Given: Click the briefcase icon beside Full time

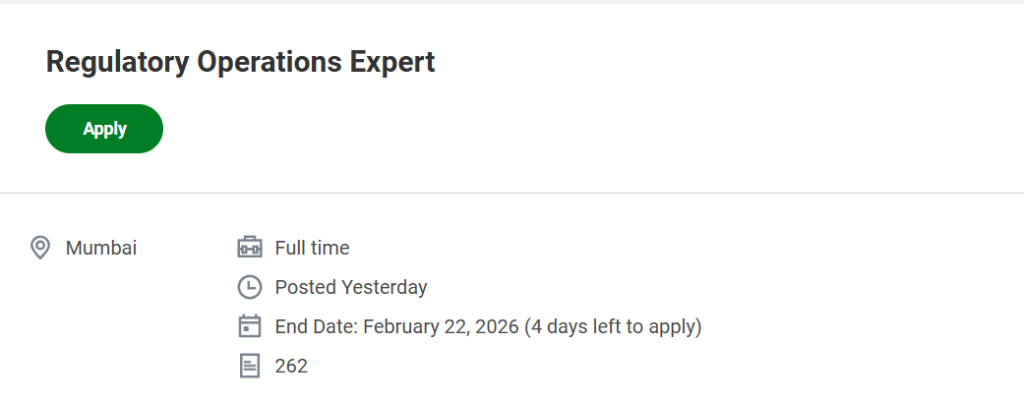Looking at the screenshot, I should pos(249,248).
